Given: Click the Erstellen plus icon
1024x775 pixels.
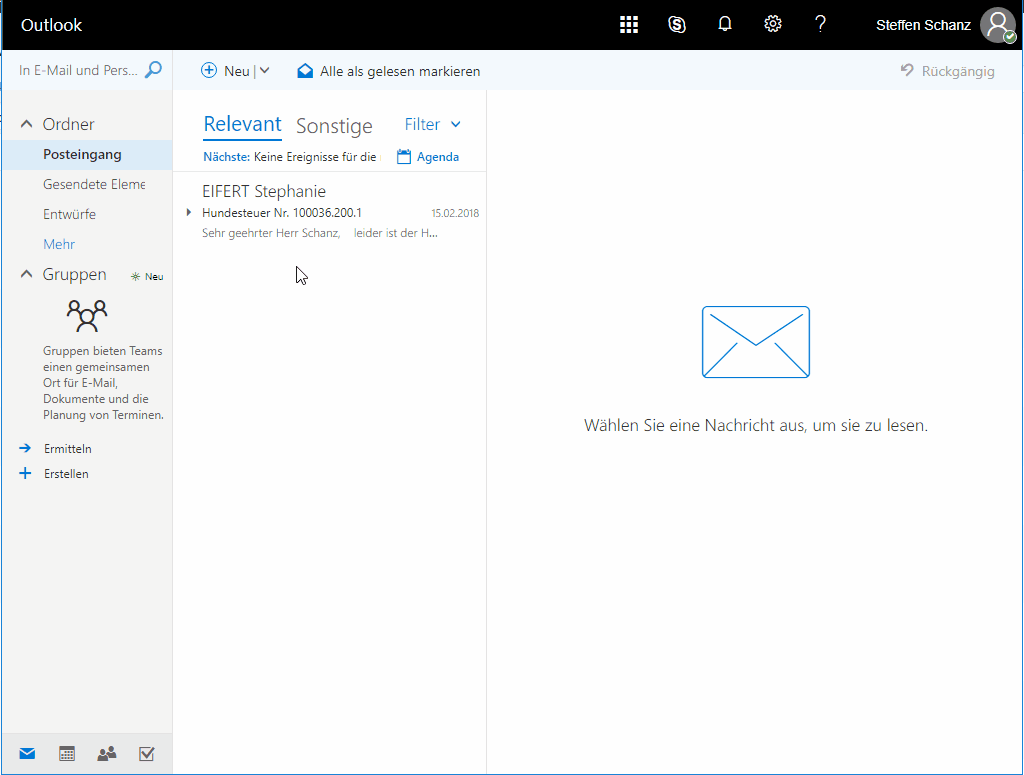Looking at the screenshot, I should [x=25, y=473].
